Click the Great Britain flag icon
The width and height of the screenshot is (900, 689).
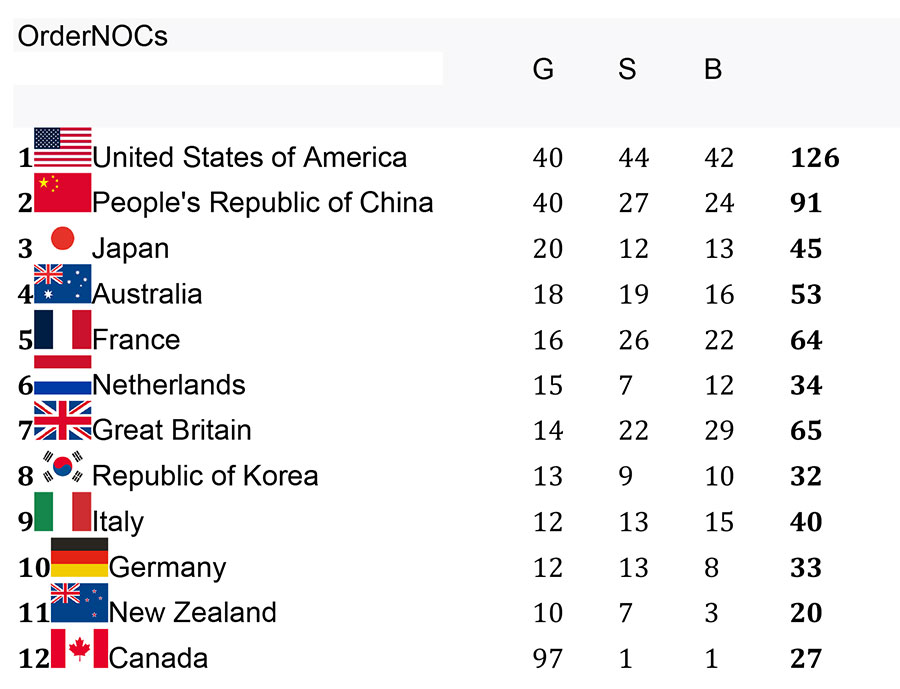[x=63, y=420]
